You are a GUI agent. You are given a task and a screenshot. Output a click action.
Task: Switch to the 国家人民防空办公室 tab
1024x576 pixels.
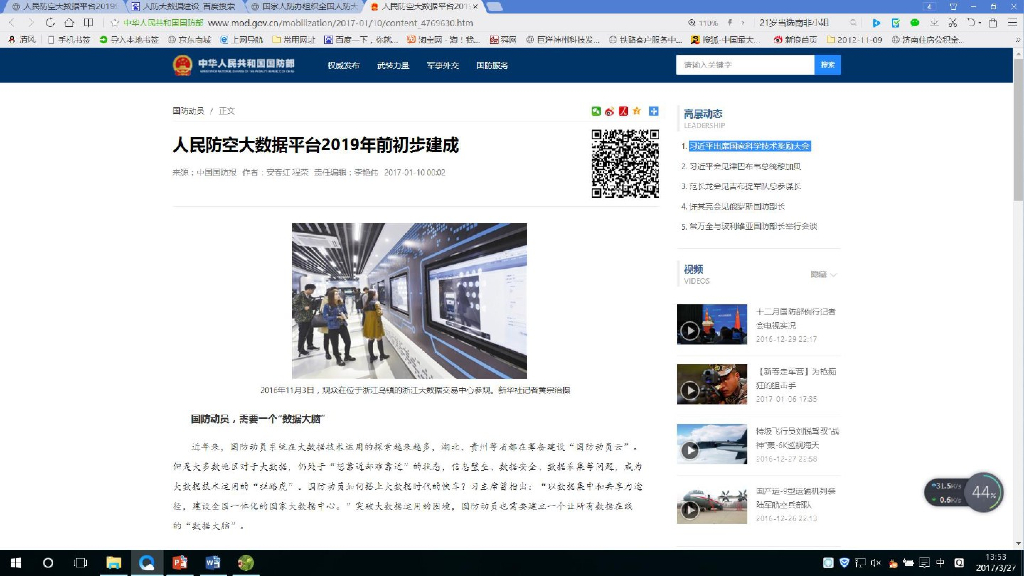click(x=304, y=6)
